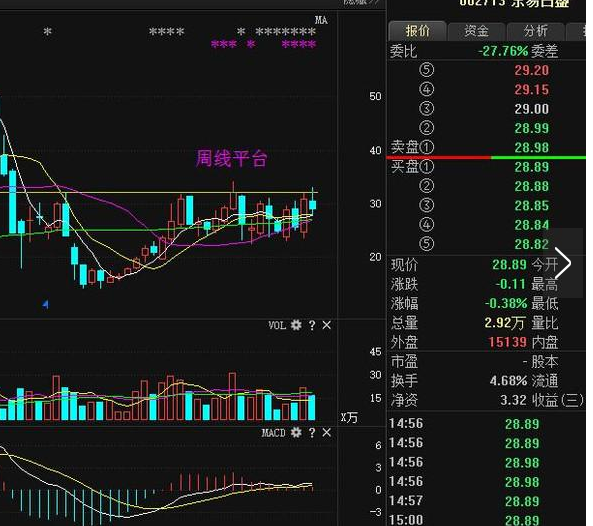Screen dimensions: 593x526
Task: Select buy level 2 price 28.88
Action: [531, 186]
